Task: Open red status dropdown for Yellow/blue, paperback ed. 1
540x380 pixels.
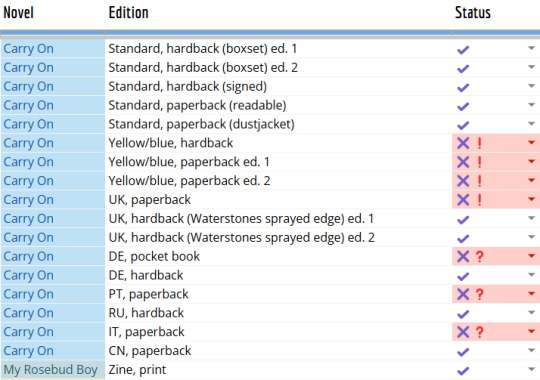Action: pyautogui.click(x=531, y=161)
